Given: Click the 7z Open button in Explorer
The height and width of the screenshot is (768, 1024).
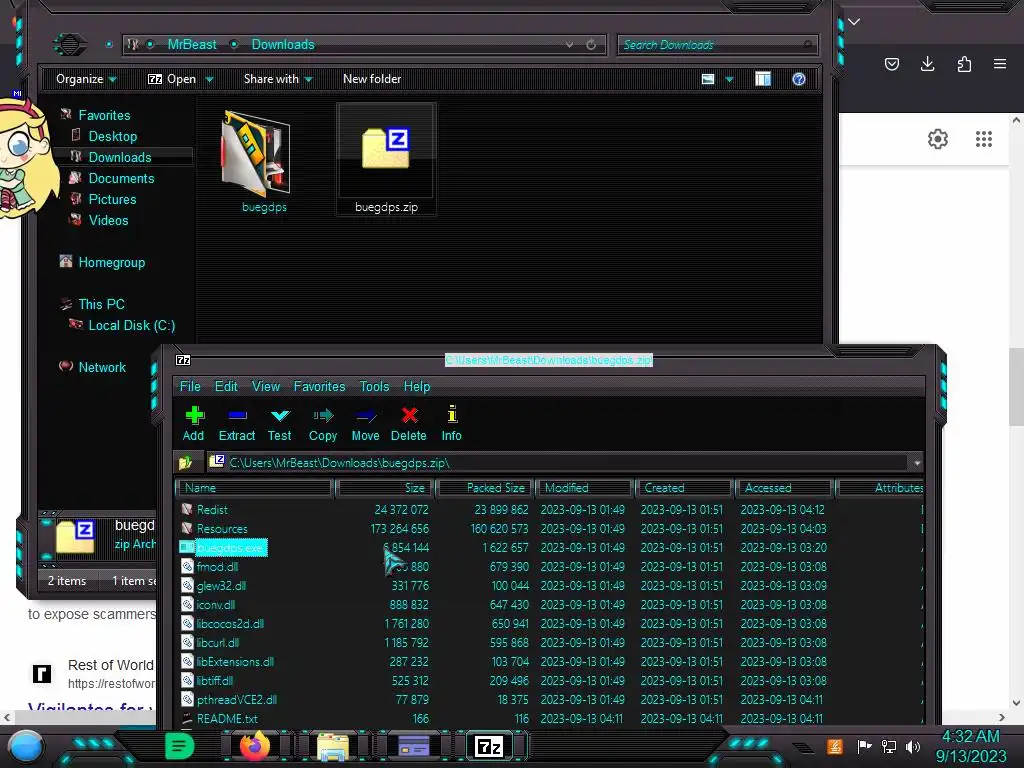Looking at the screenshot, I should [172, 79].
